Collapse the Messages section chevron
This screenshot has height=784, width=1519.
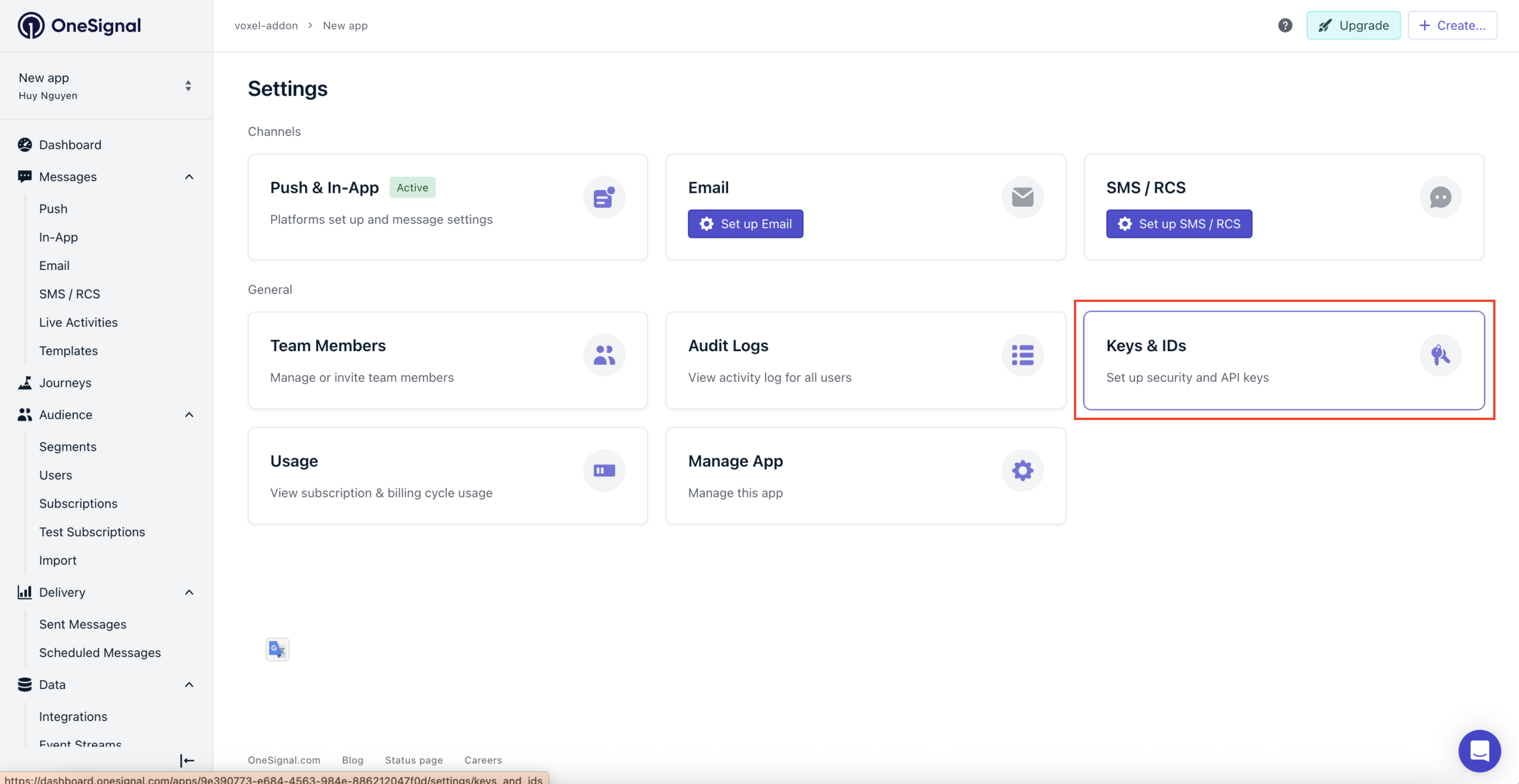click(x=189, y=177)
